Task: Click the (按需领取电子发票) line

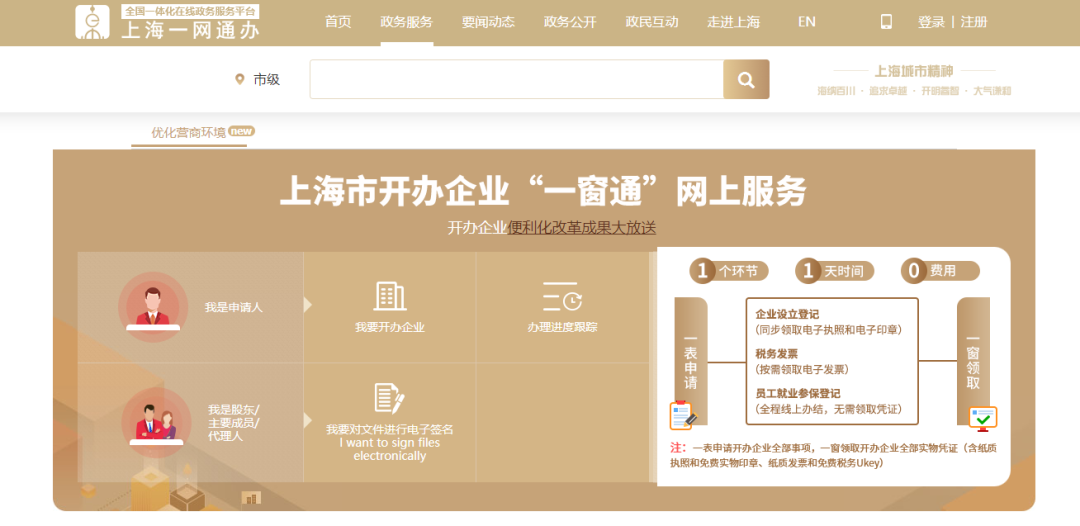Action: tap(802, 370)
